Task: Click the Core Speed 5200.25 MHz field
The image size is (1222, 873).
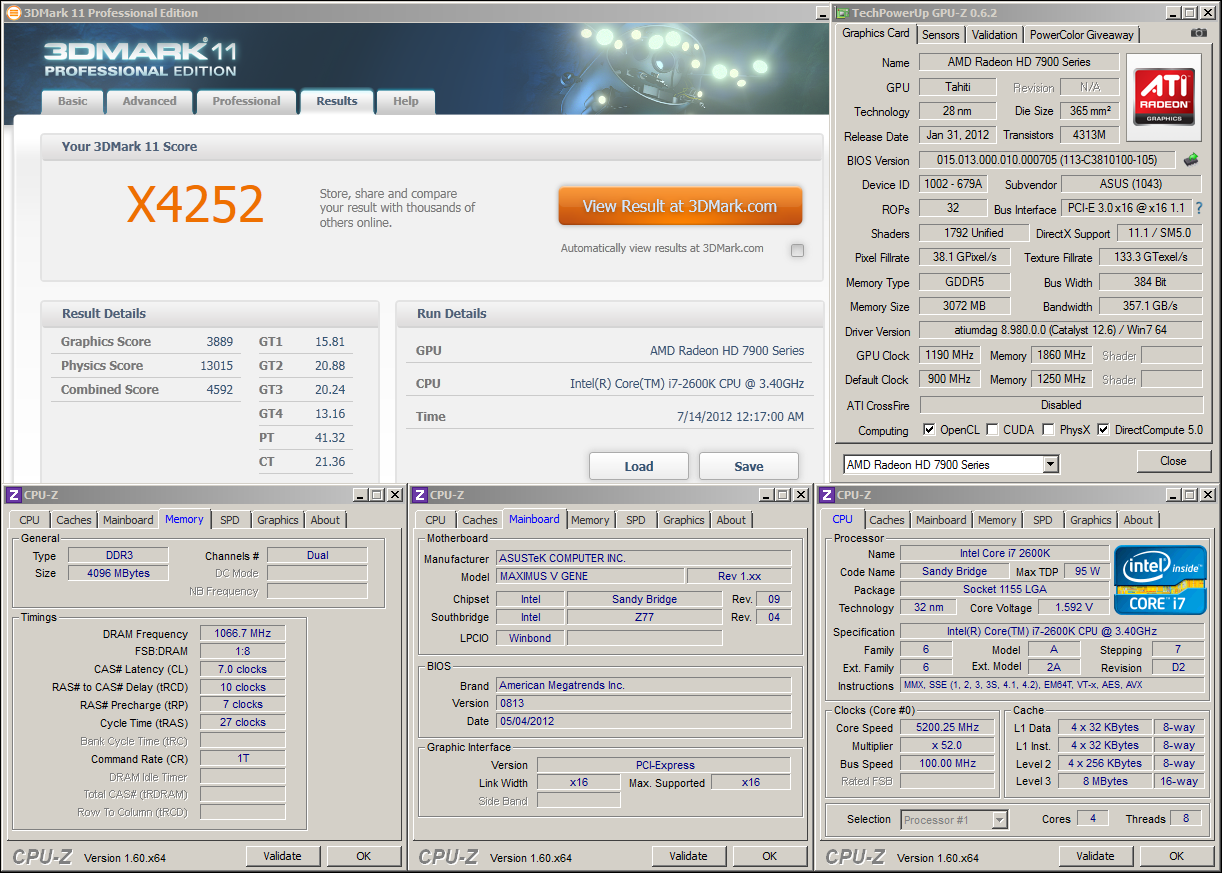Action: [x=947, y=728]
